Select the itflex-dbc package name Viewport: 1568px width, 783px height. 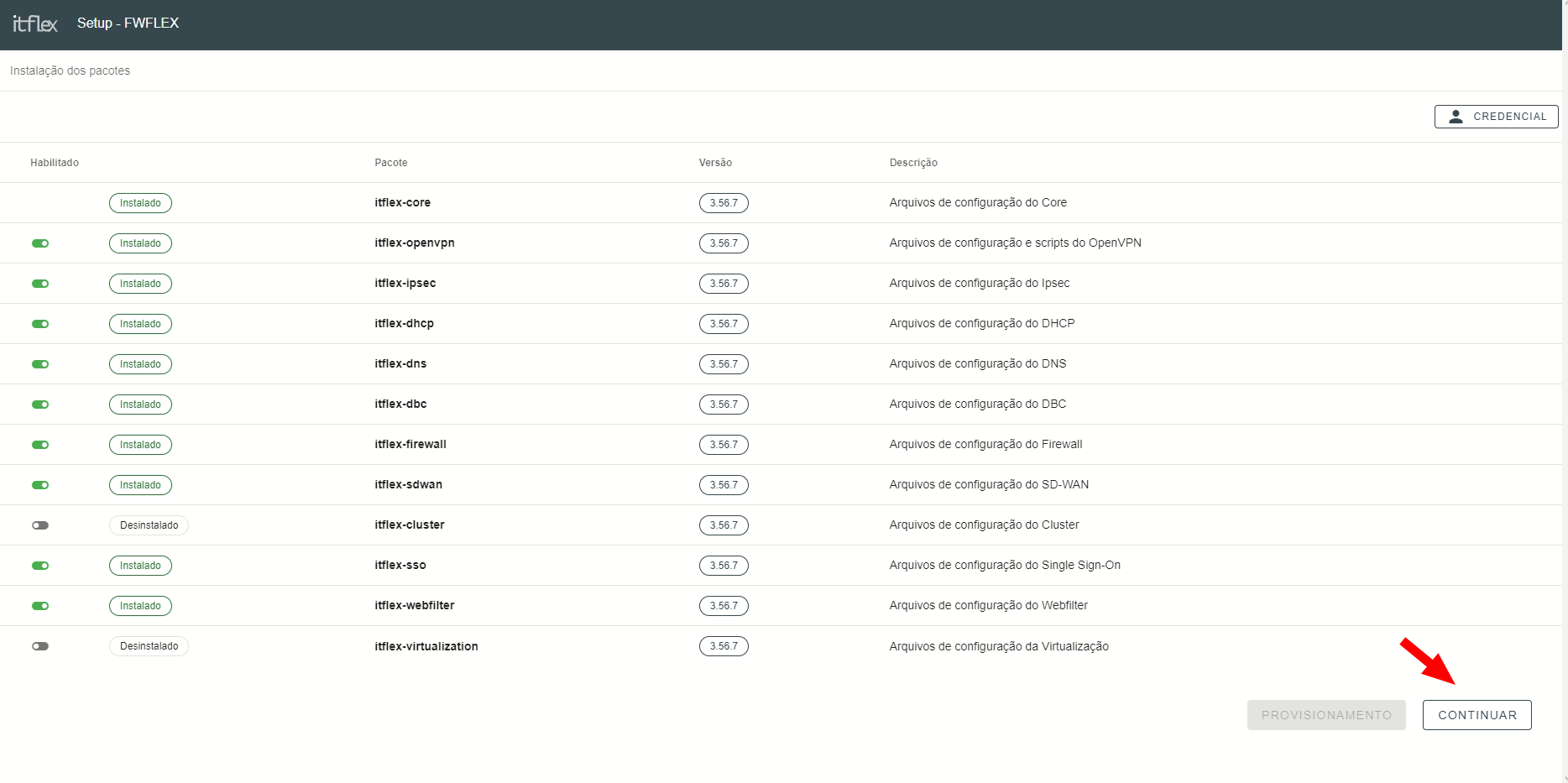click(x=400, y=404)
